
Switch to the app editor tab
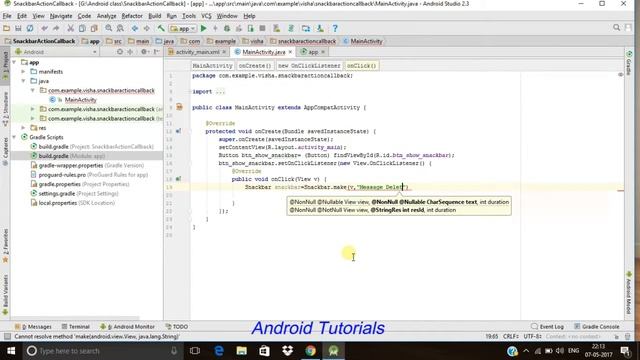click(x=313, y=52)
